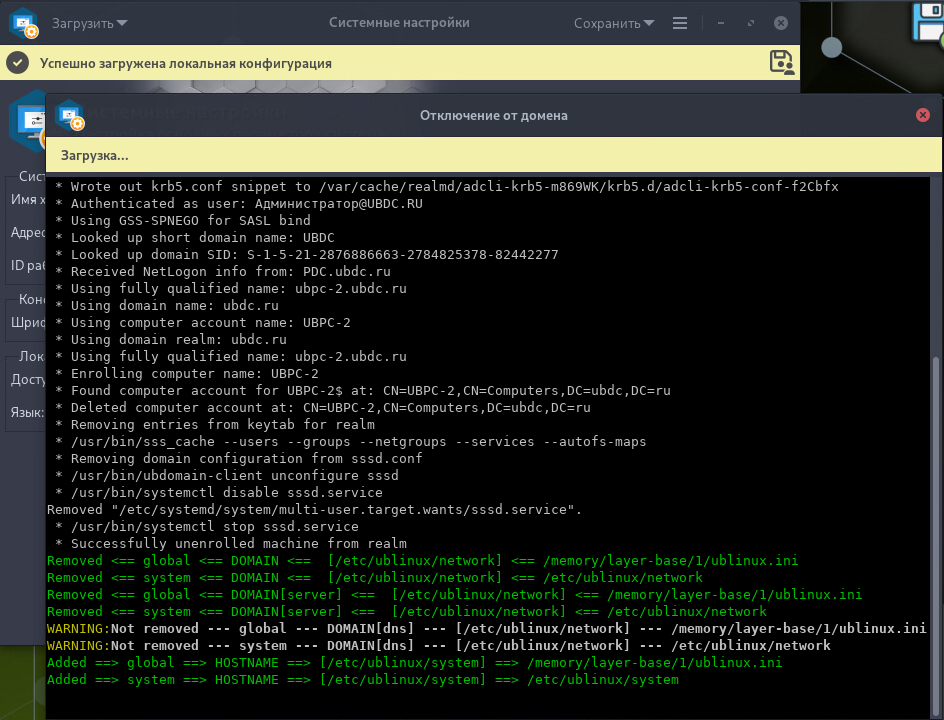This screenshot has width=944, height=720.
Task: Expand the Сохранить dropdown menu
Action: click(x=614, y=23)
